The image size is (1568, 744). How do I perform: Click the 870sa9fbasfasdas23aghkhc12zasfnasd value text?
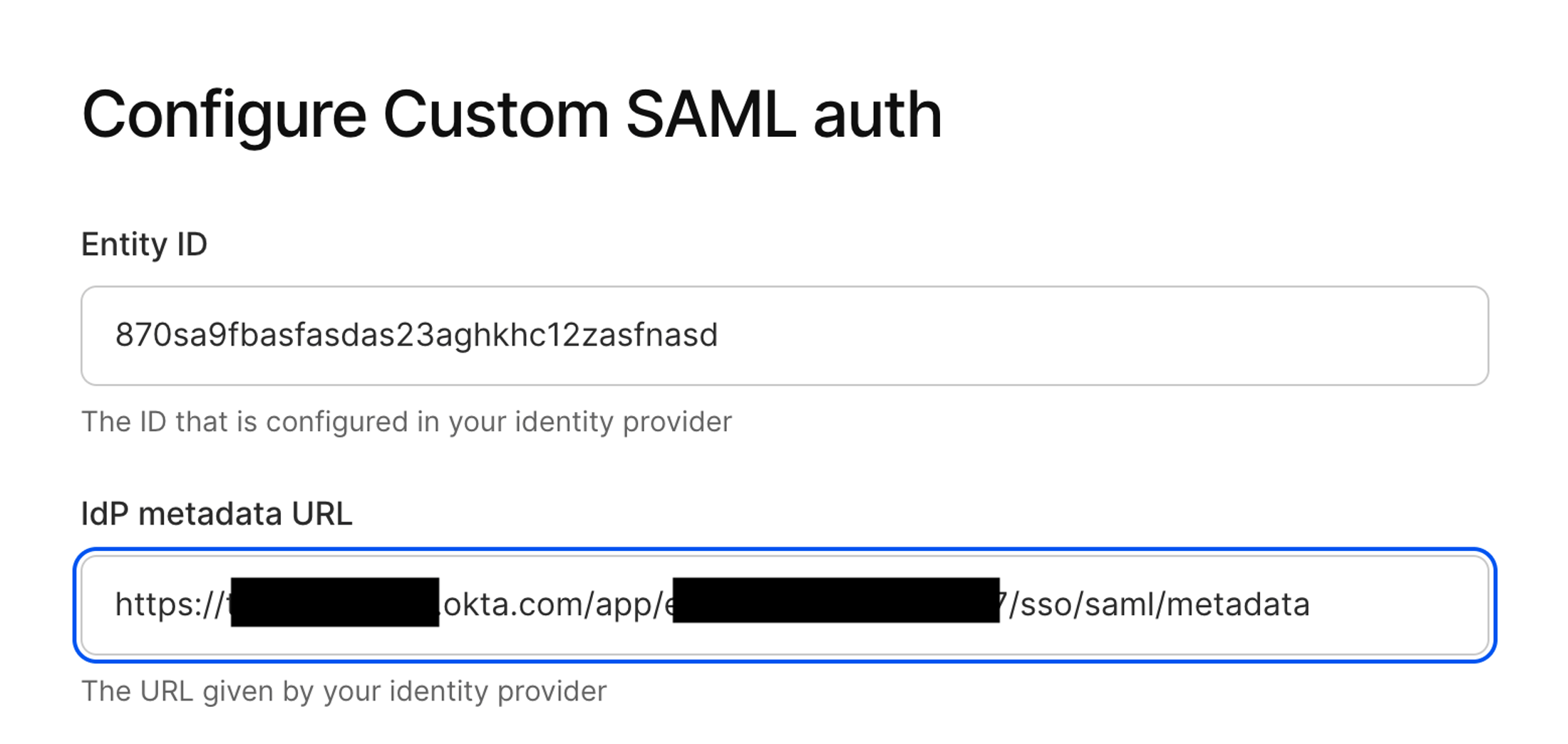point(416,335)
